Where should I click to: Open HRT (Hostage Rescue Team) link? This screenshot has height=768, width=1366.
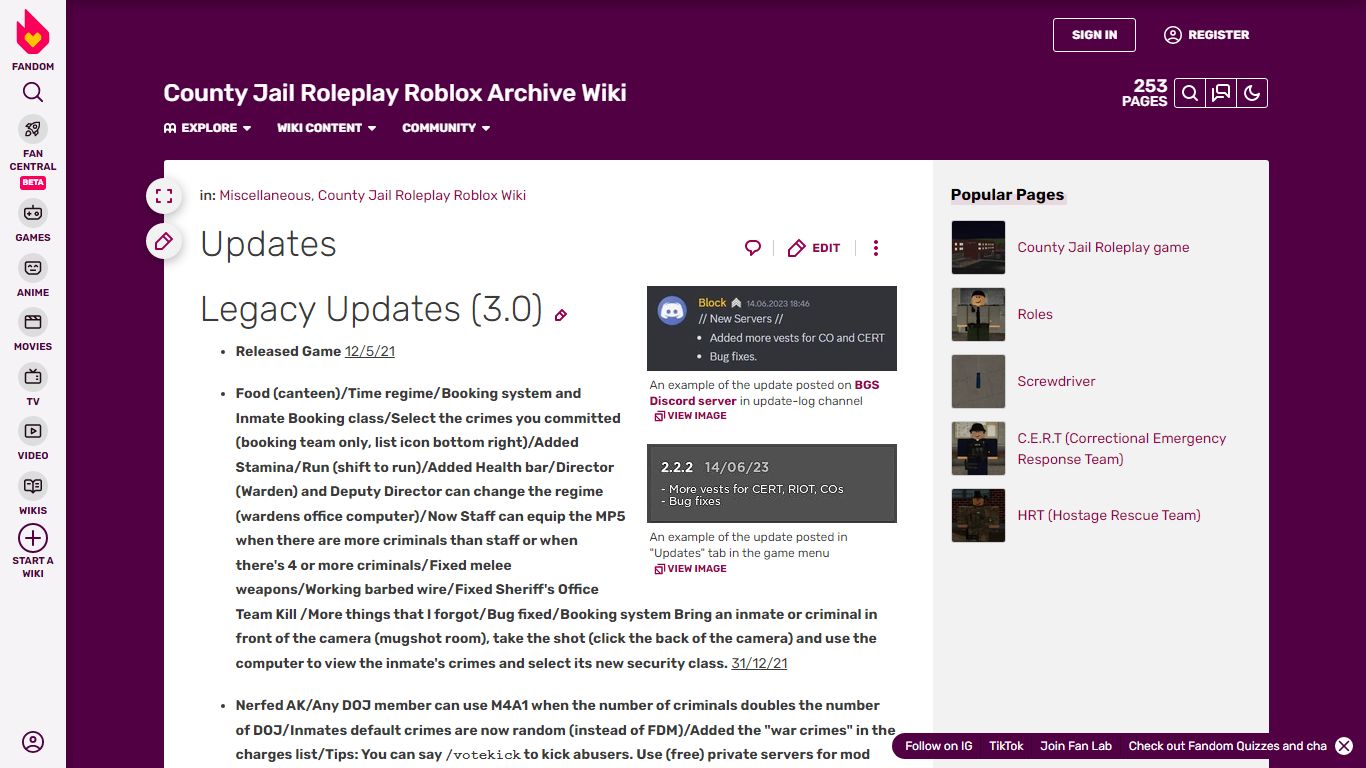[1109, 515]
